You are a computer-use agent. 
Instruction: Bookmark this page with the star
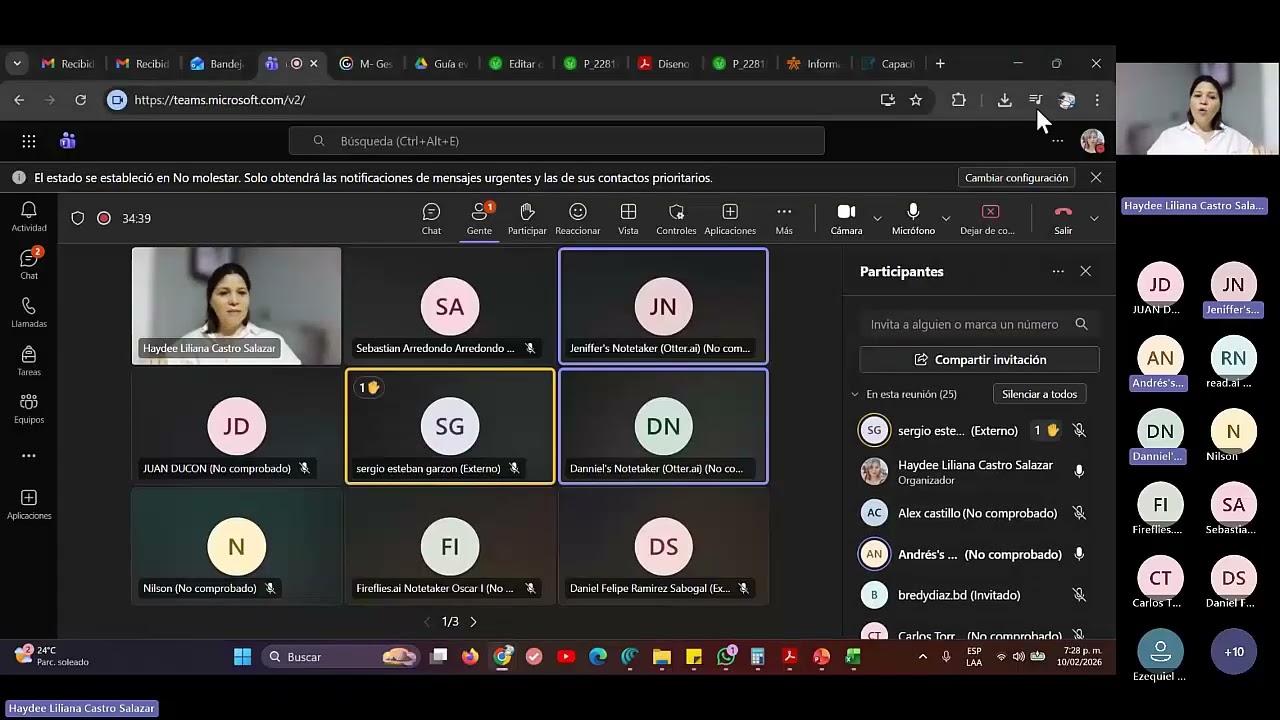pos(916,100)
